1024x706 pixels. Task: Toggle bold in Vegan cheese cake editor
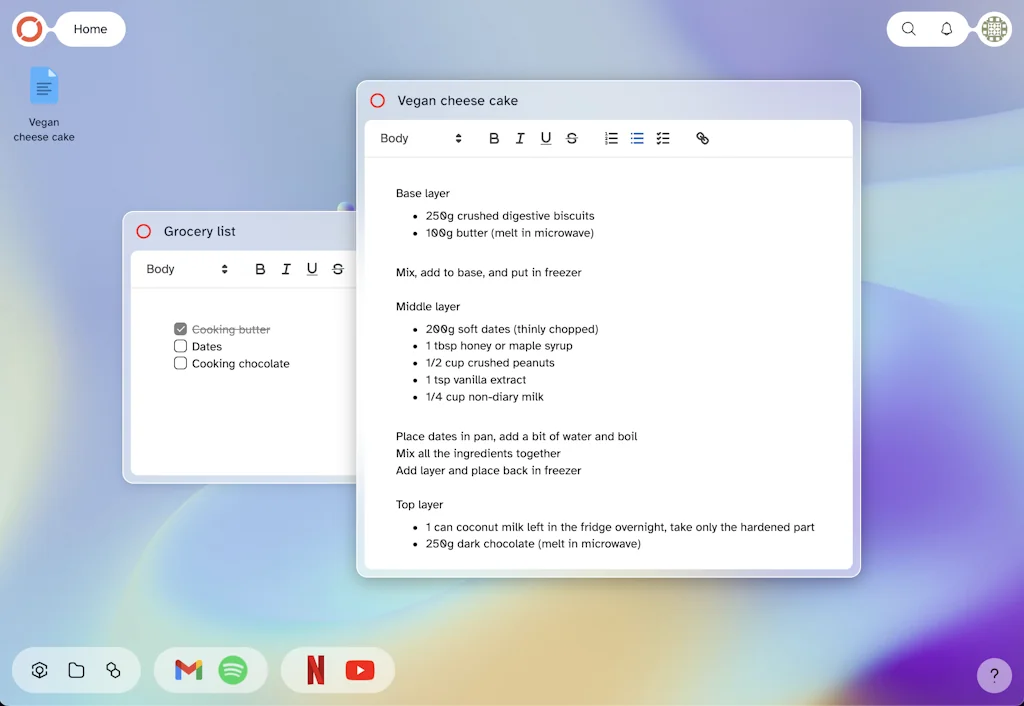click(x=494, y=139)
